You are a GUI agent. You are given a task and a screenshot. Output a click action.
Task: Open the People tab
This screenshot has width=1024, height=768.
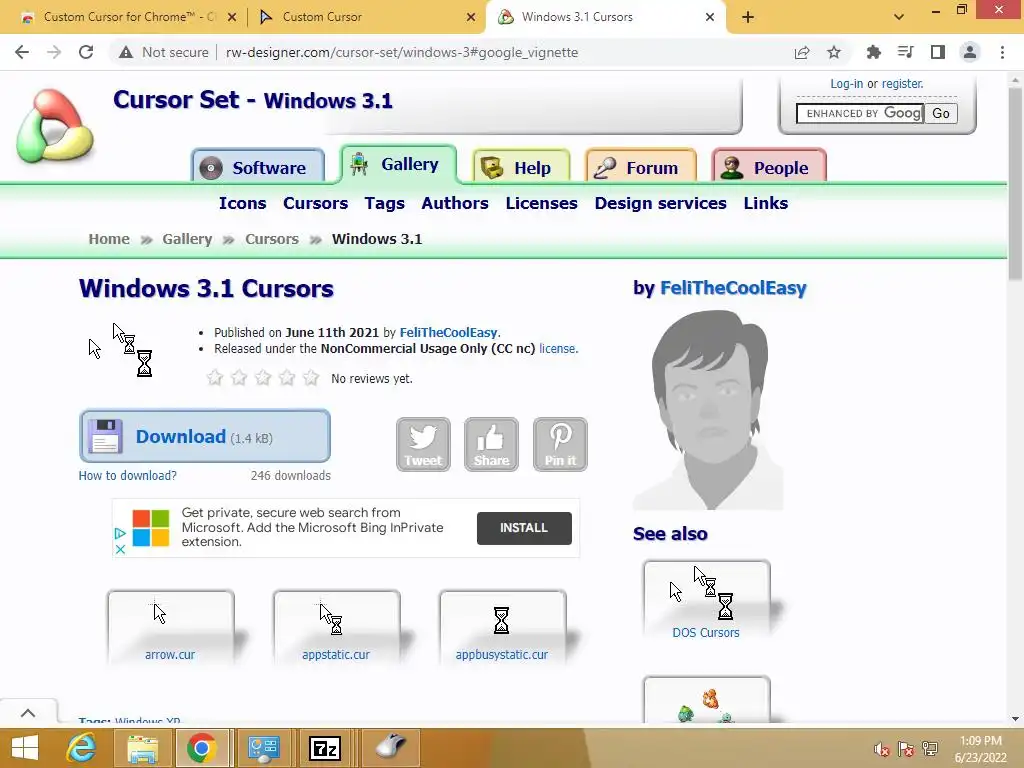pos(769,168)
